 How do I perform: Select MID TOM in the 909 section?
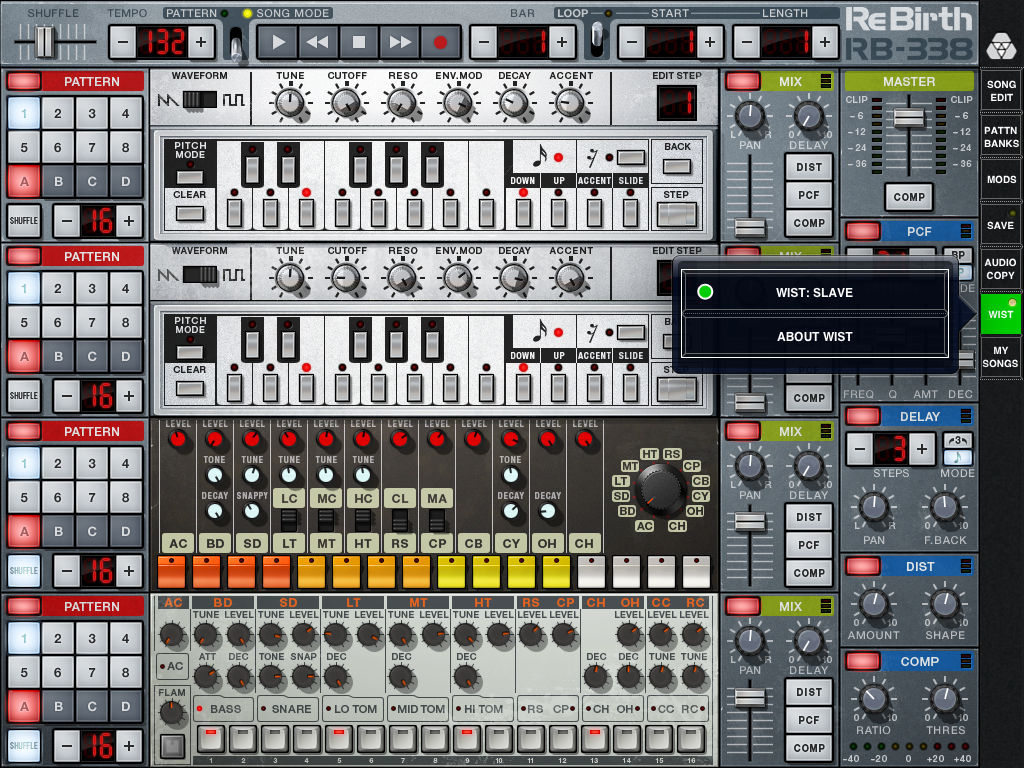click(x=417, y=709)
